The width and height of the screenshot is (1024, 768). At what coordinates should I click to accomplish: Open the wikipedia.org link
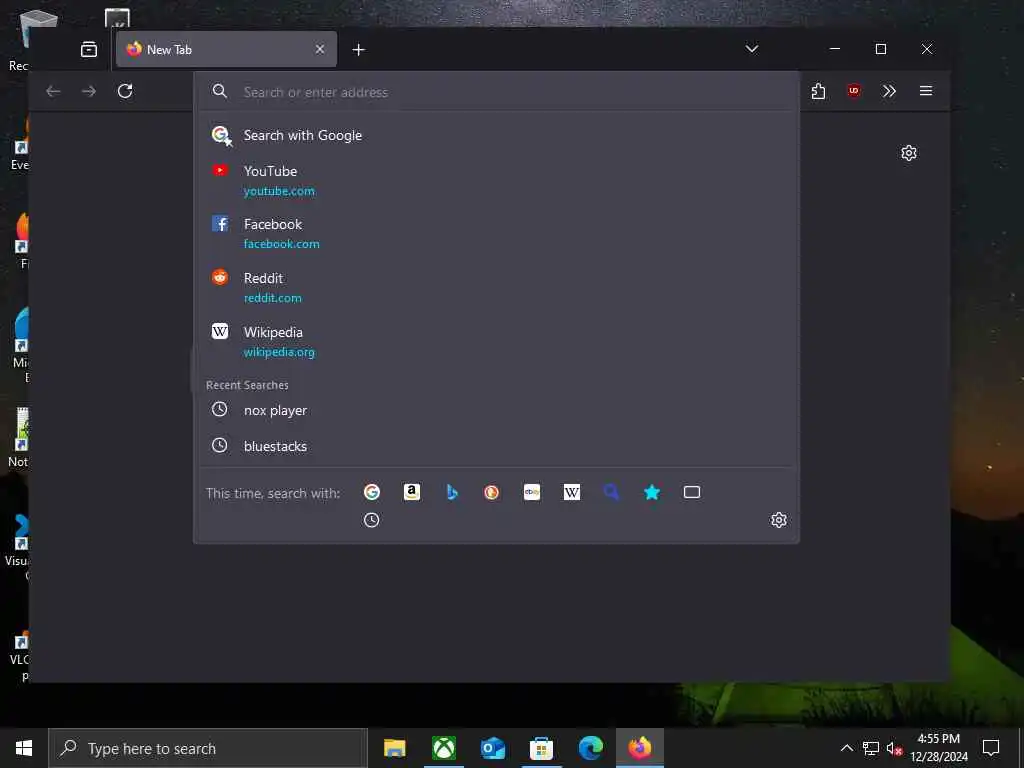click(279, 352)
